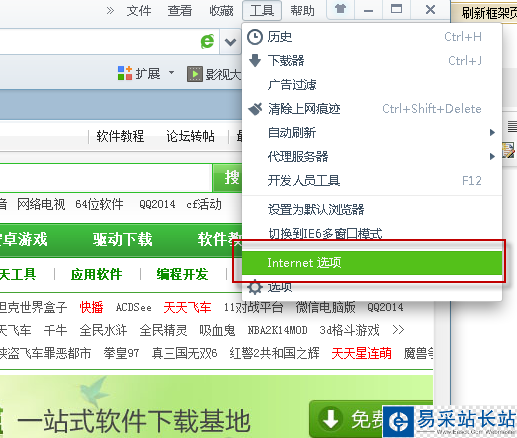Viewport: 517px width, 438px height.
Task: Open the 文件 (File) menu
Action: 139,11
